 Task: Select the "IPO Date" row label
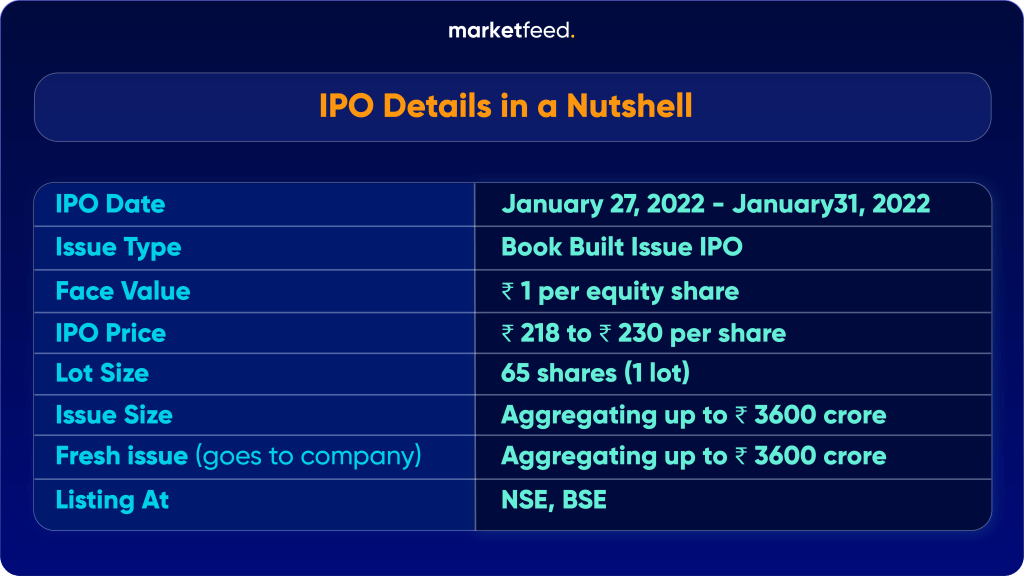pyautogui.click(x=110, y=205)
